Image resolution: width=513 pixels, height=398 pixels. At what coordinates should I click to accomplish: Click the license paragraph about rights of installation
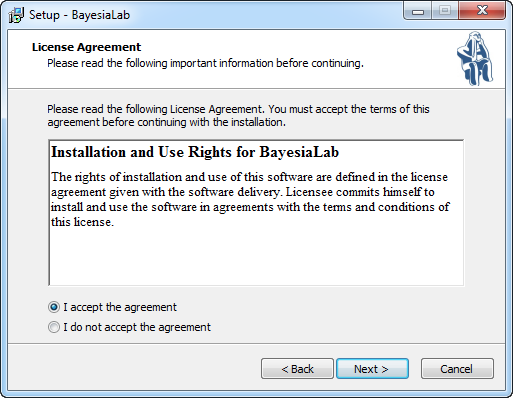coord(250,199)
